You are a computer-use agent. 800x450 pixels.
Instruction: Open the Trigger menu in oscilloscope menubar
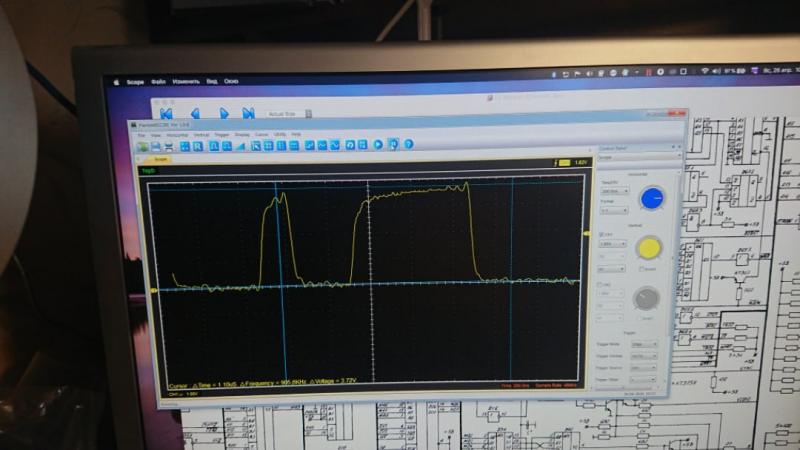coord(221,134)
